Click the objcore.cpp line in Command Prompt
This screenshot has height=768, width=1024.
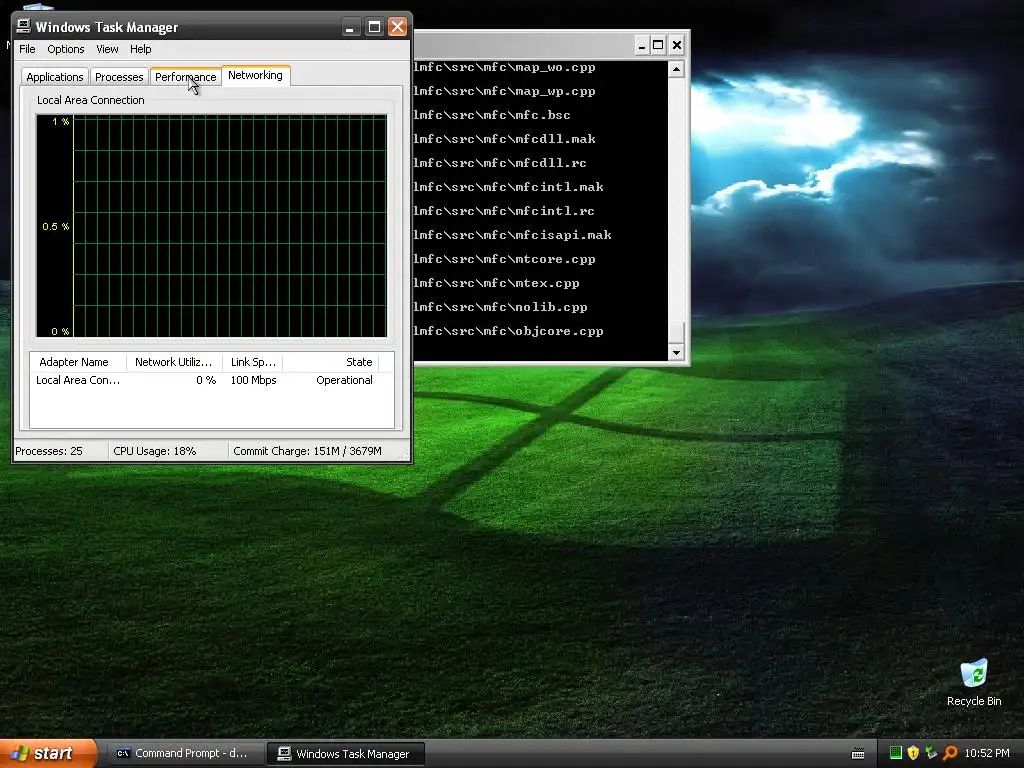click(x=508, y=331)
